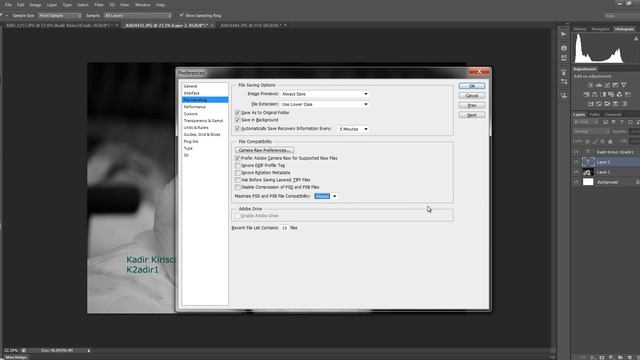Lock transparent pixels in Layers panel
Viewport: 640px width, 360px height.
[587, 141]
